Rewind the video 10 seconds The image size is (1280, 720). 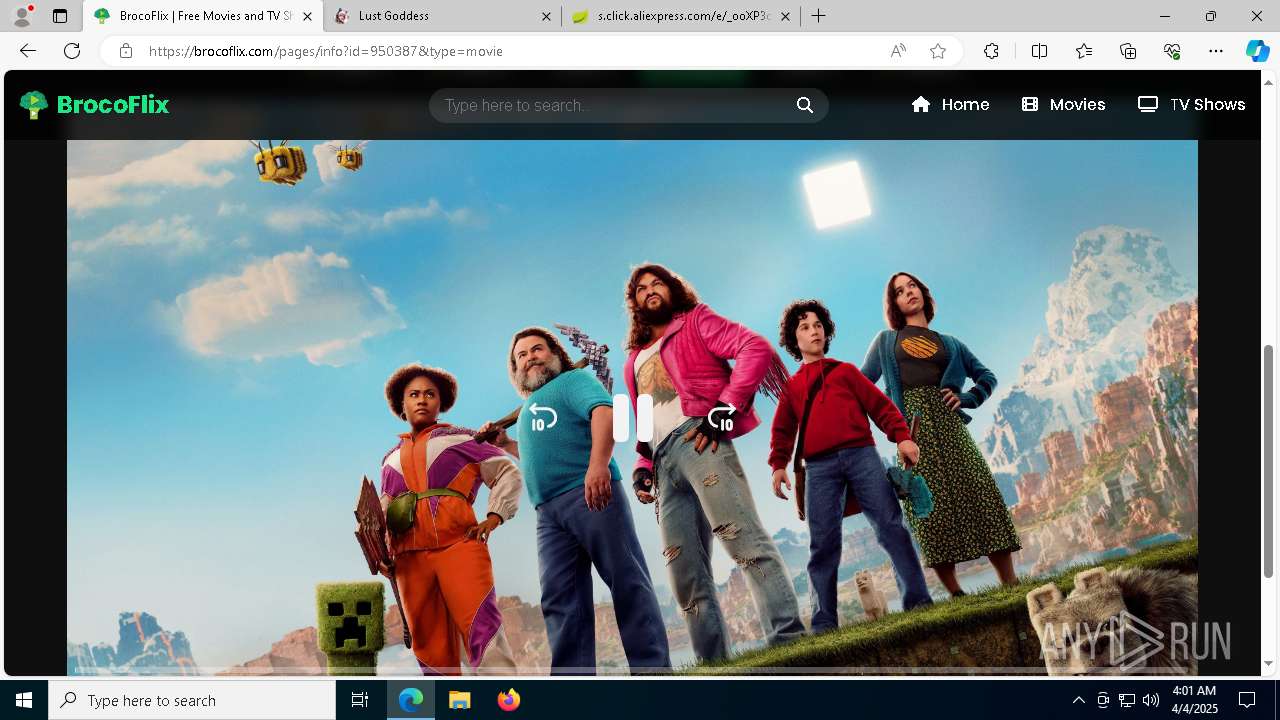tap(543, 417)
